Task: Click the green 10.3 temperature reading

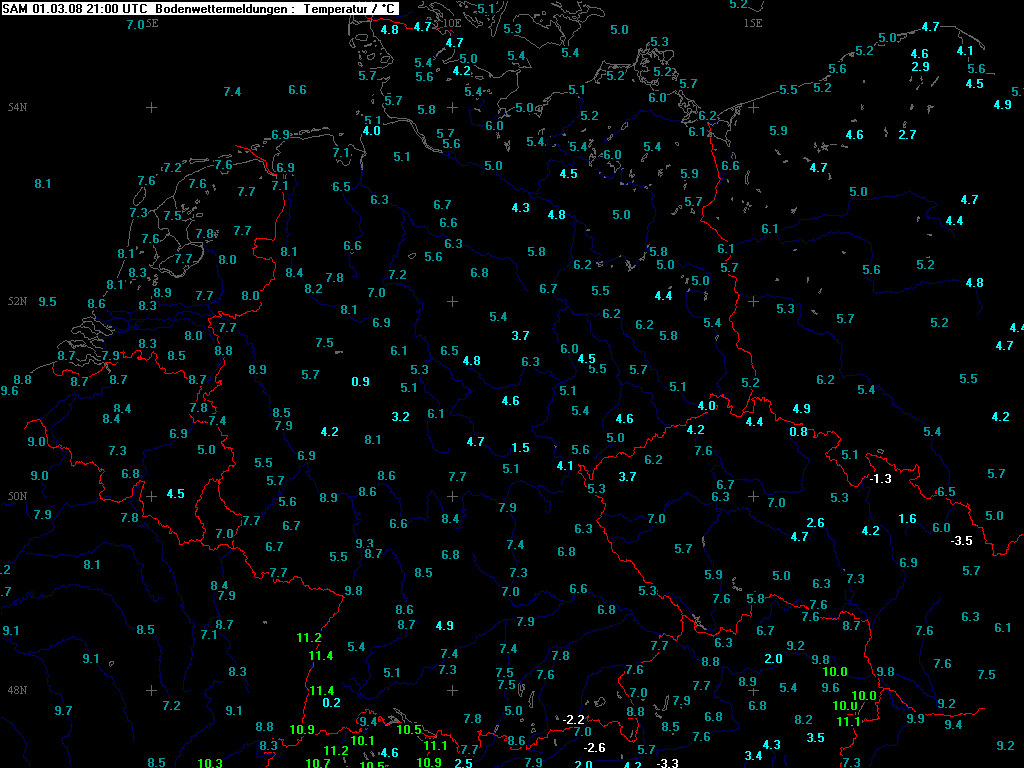Action: pos(210,763)
